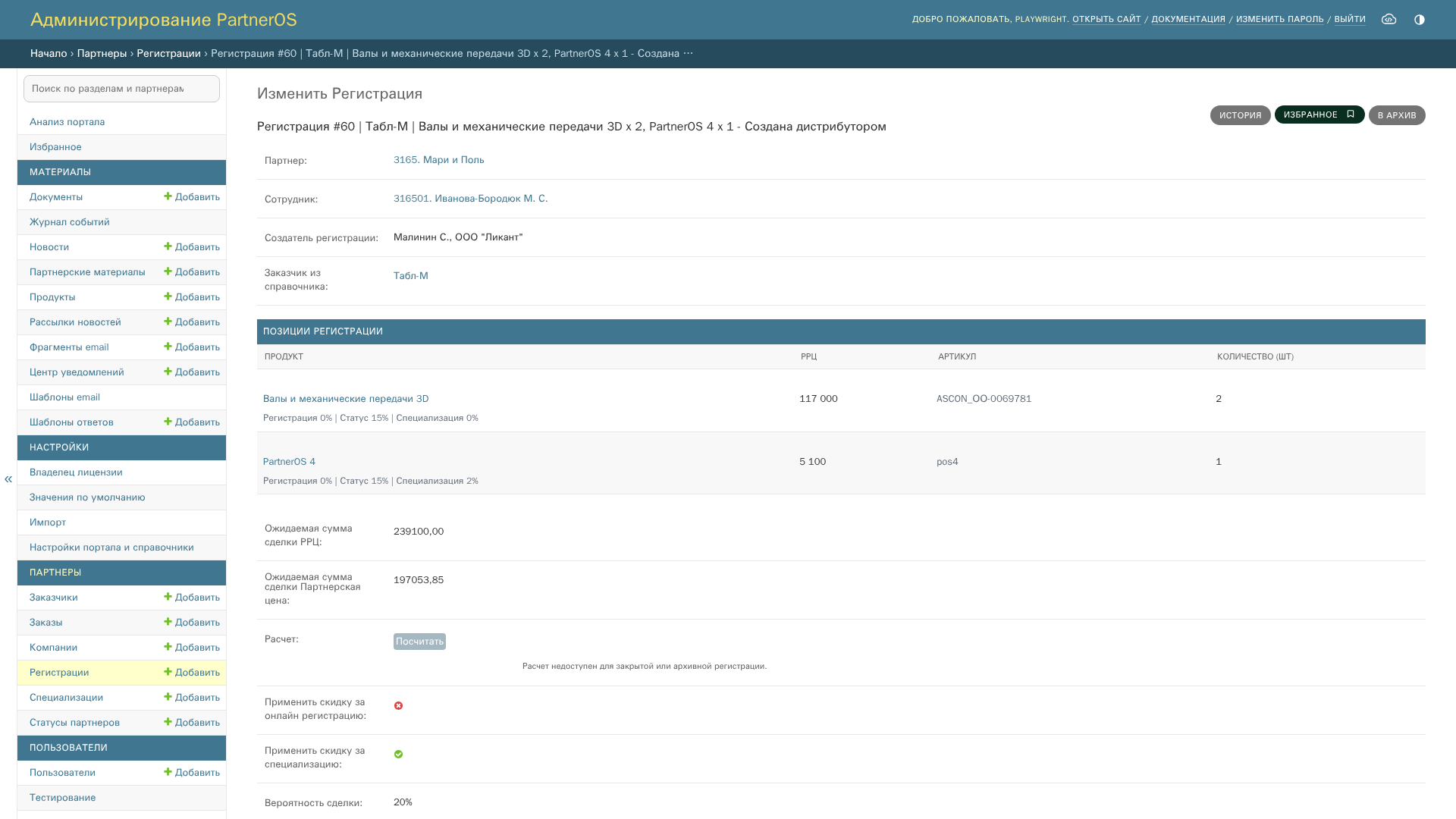Send registration В АРХИВ
Viewport: 1456px width, 819px height.
tap(1397, 115)
